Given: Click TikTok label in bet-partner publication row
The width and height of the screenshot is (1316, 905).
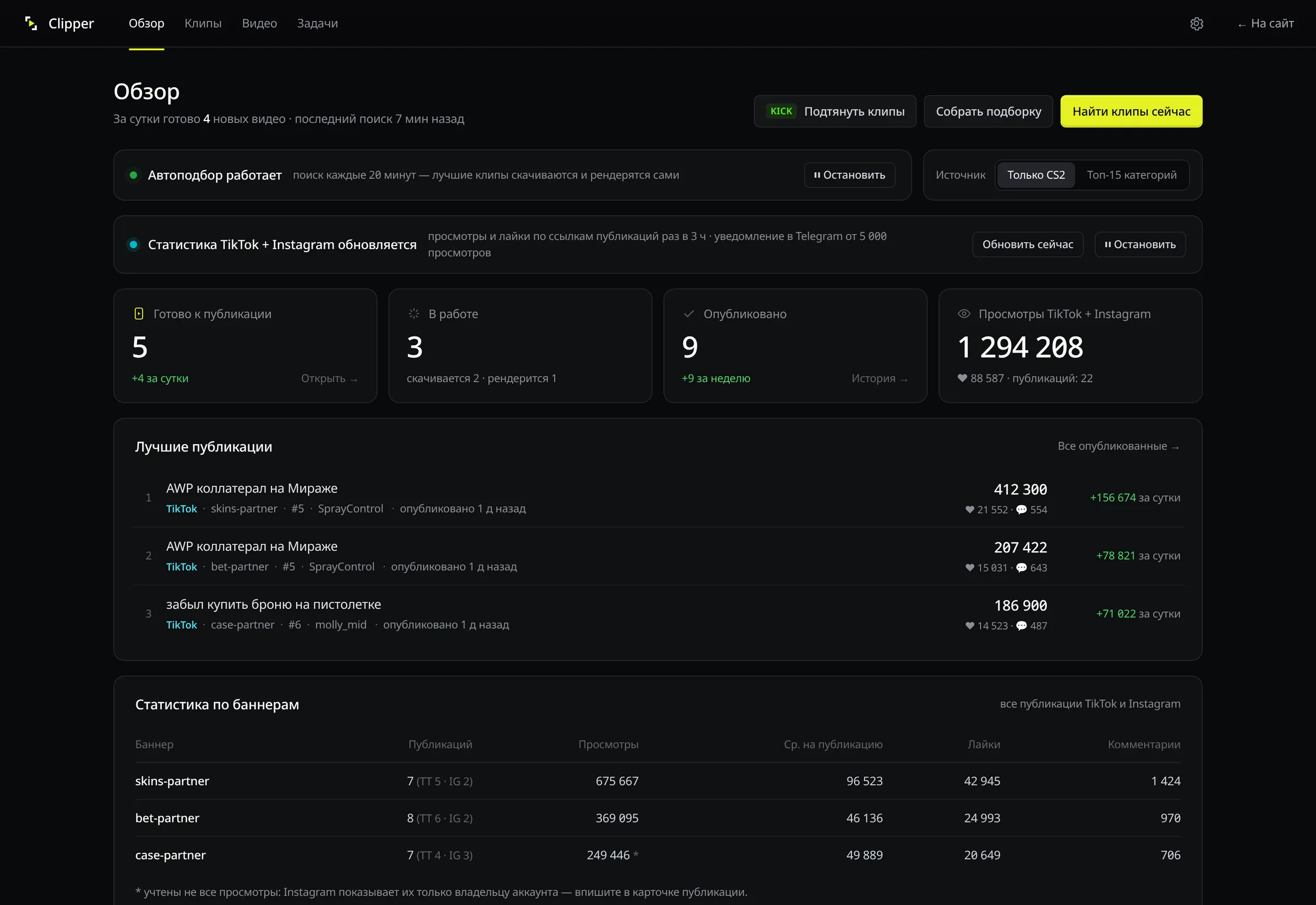Looking at the screenshot, I should (181, 567).
